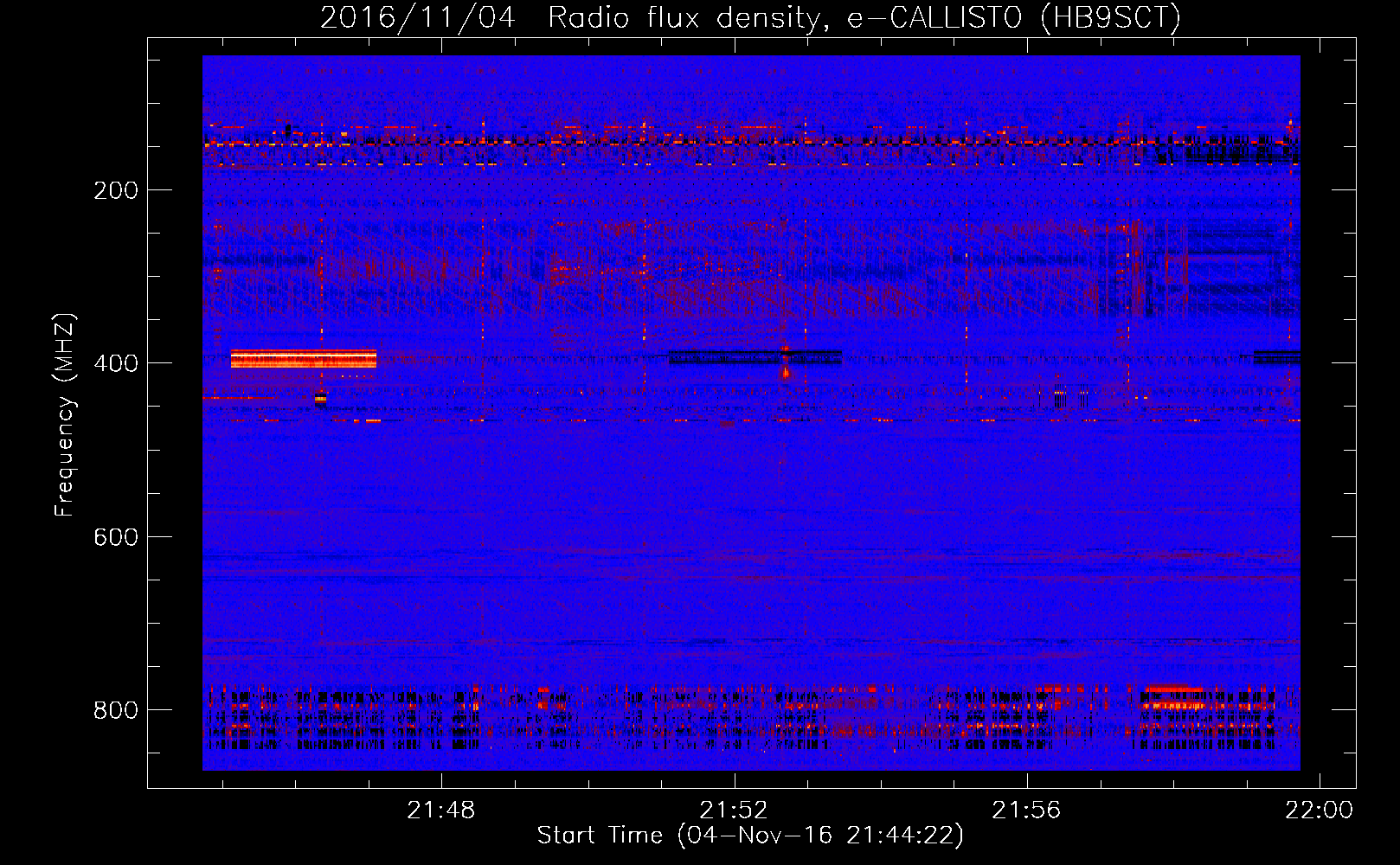Click the 600 frequency tick label
Screen dimensions: 1400x865
[116, 537]
